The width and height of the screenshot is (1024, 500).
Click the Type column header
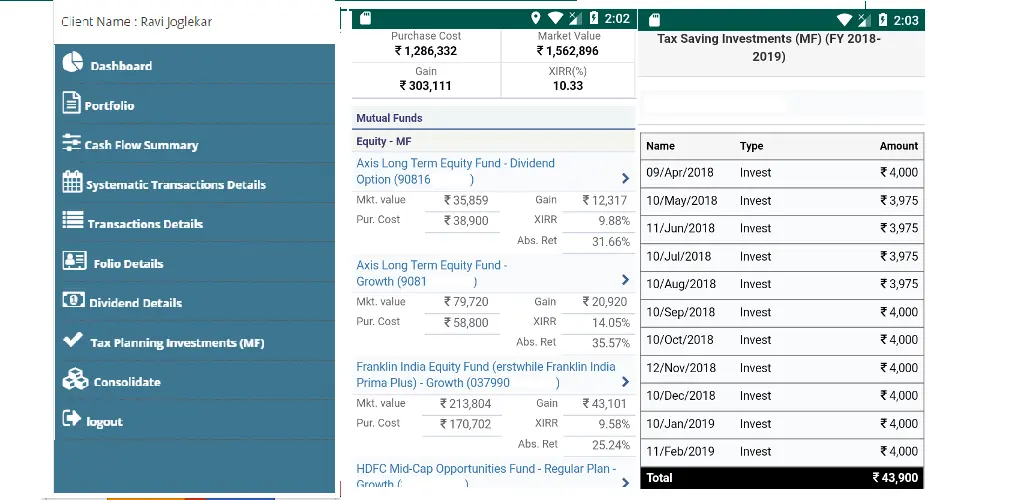pyautogui.click(x=751, y=146)
